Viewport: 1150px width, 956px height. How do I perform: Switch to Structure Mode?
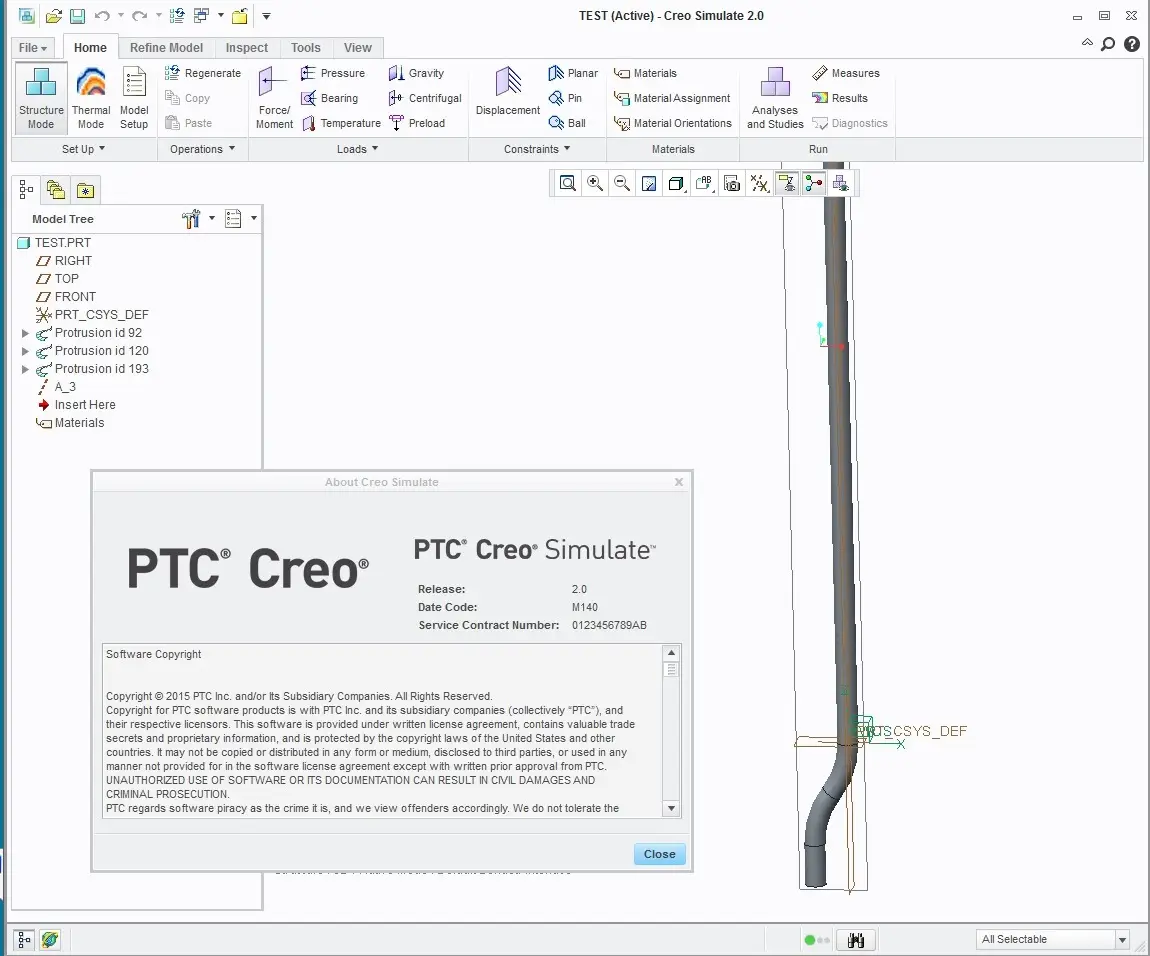(41, 98)
